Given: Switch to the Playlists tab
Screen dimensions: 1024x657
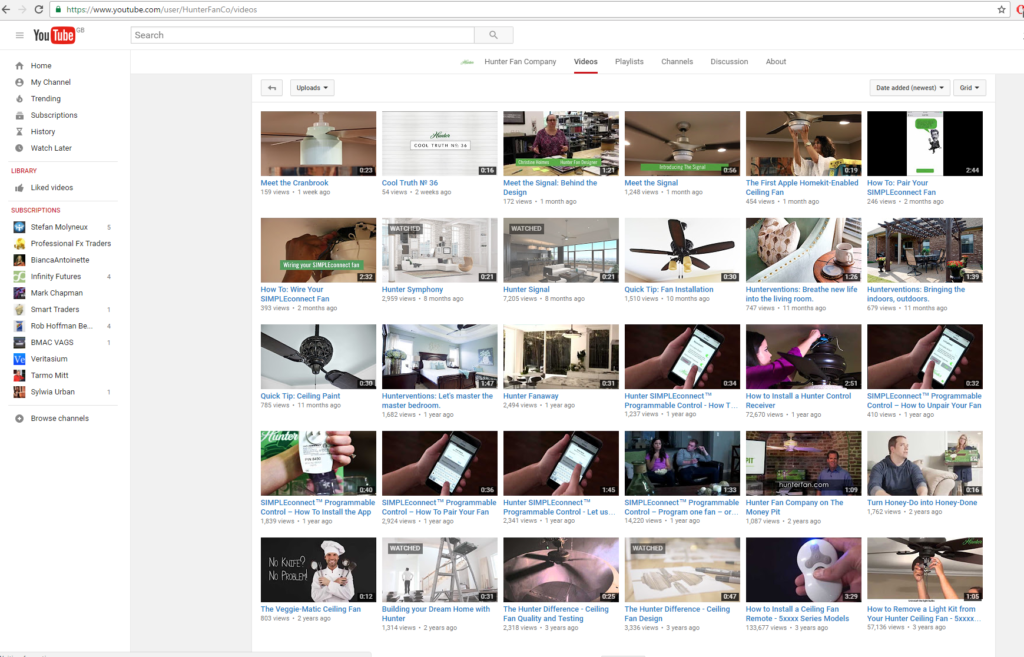Looking at the screenshot, I should point(629,61).
